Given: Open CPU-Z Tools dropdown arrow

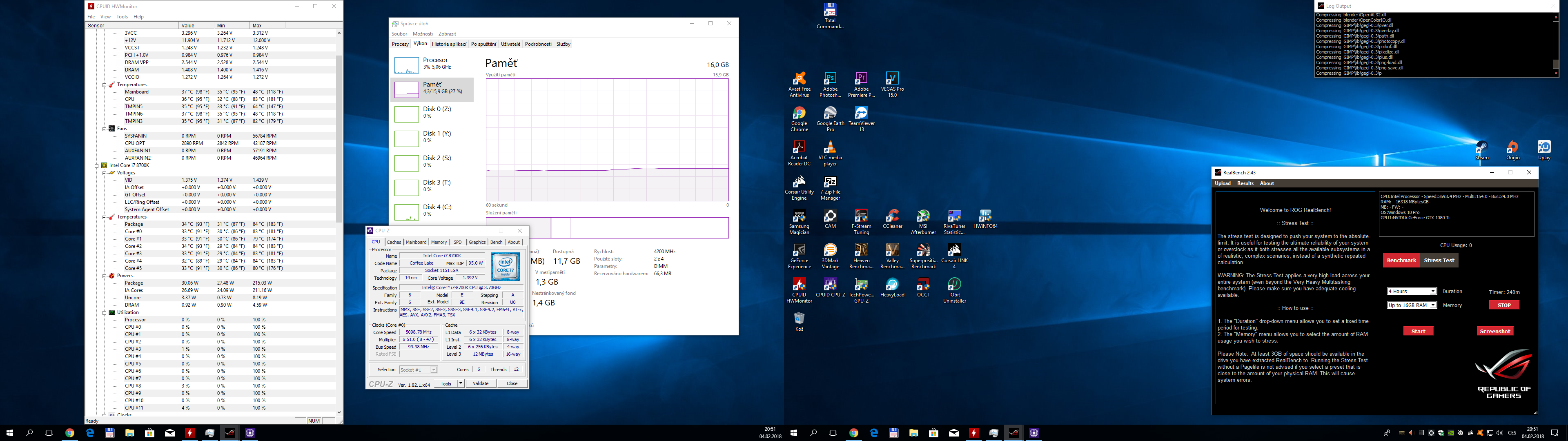Looking at the screenshot, I should [461, 384].
